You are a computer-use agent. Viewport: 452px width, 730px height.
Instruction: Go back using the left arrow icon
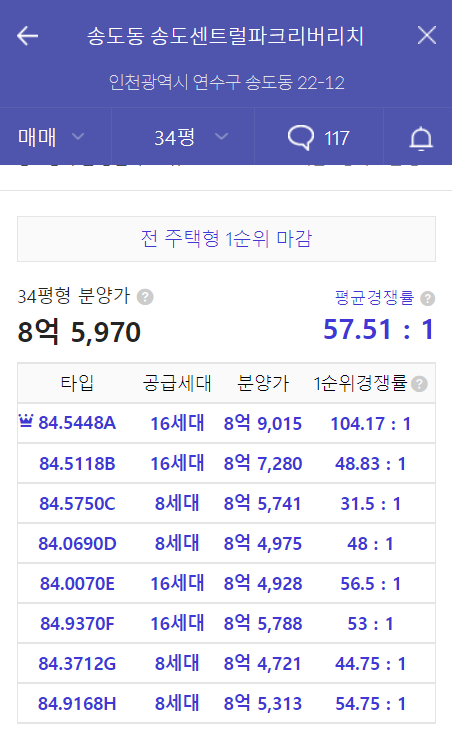click(x=27, y=36)
